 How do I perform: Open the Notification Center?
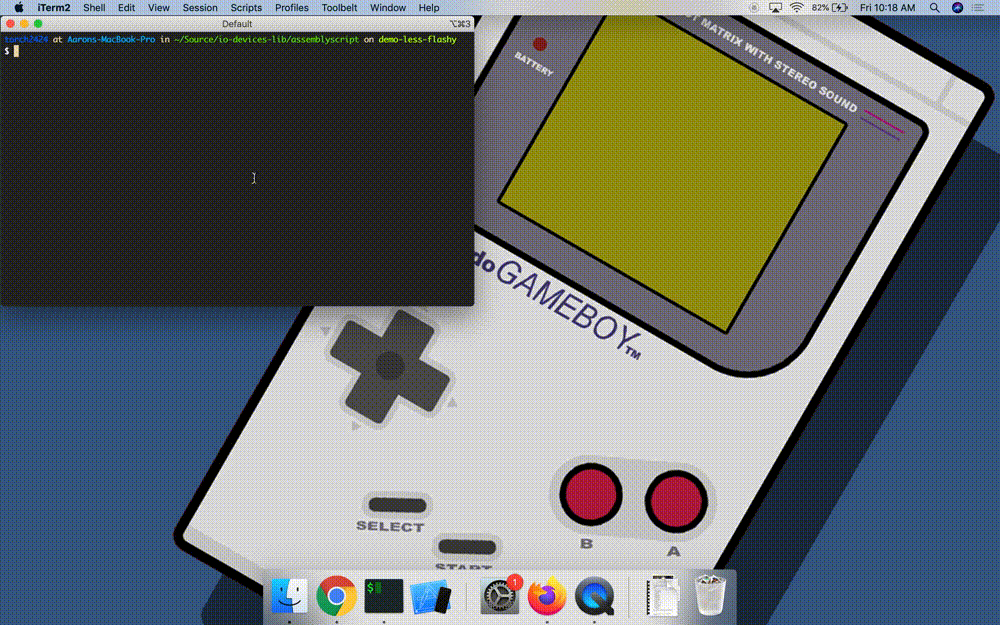point(978,8)
